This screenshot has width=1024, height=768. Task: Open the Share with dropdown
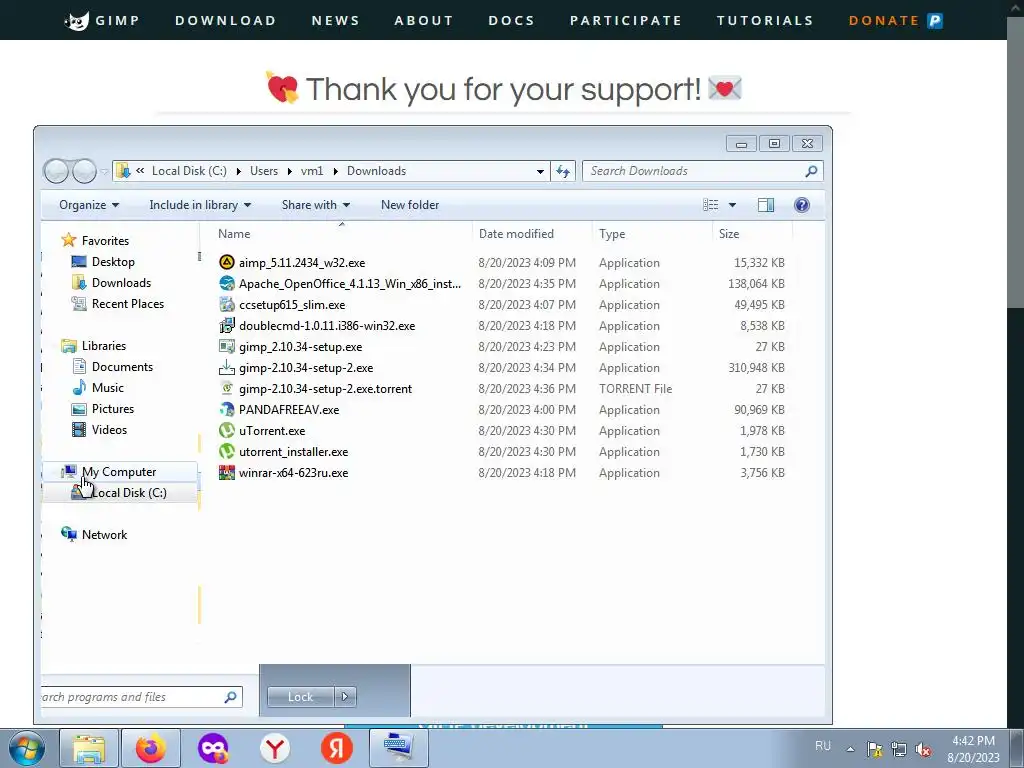click(315, 205)
